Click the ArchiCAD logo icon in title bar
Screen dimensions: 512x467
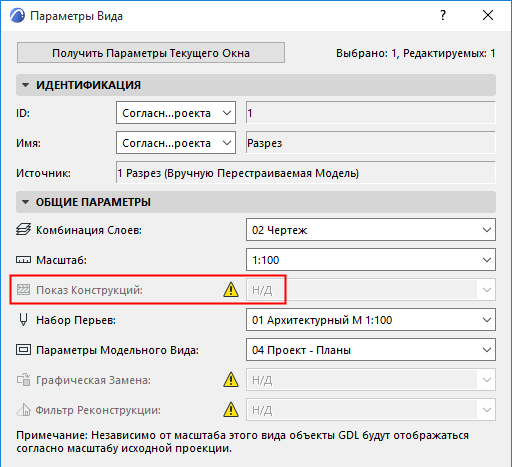pyautogui.click(x=17, y=16)
